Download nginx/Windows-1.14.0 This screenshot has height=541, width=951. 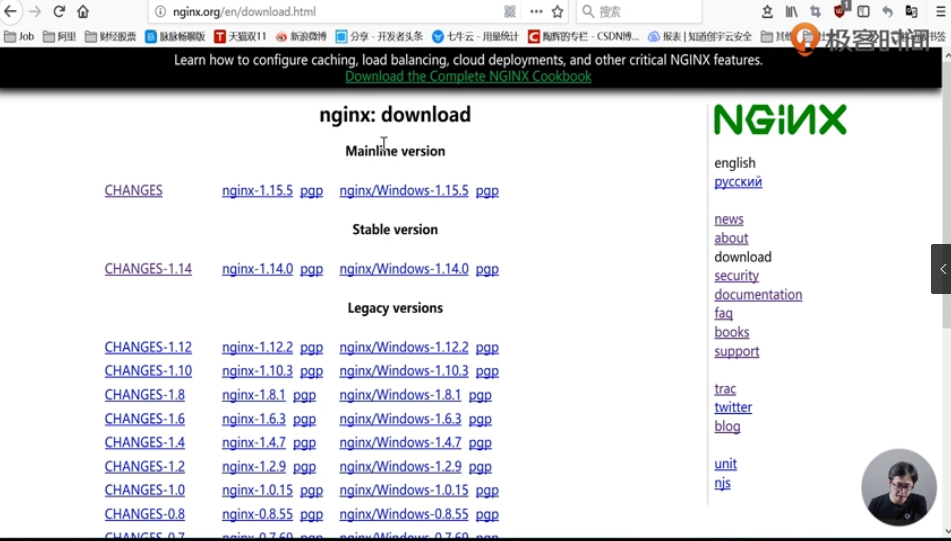404,269
